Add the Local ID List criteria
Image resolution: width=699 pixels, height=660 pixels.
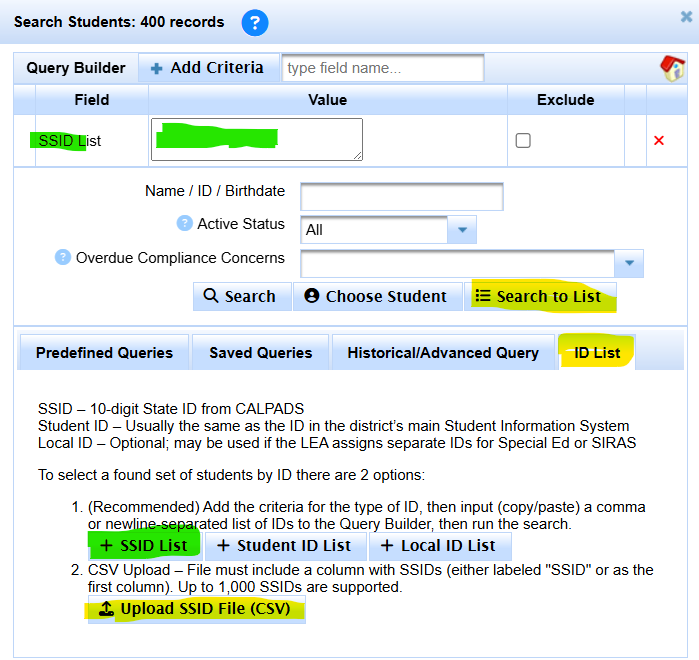(x=440, y=546)
